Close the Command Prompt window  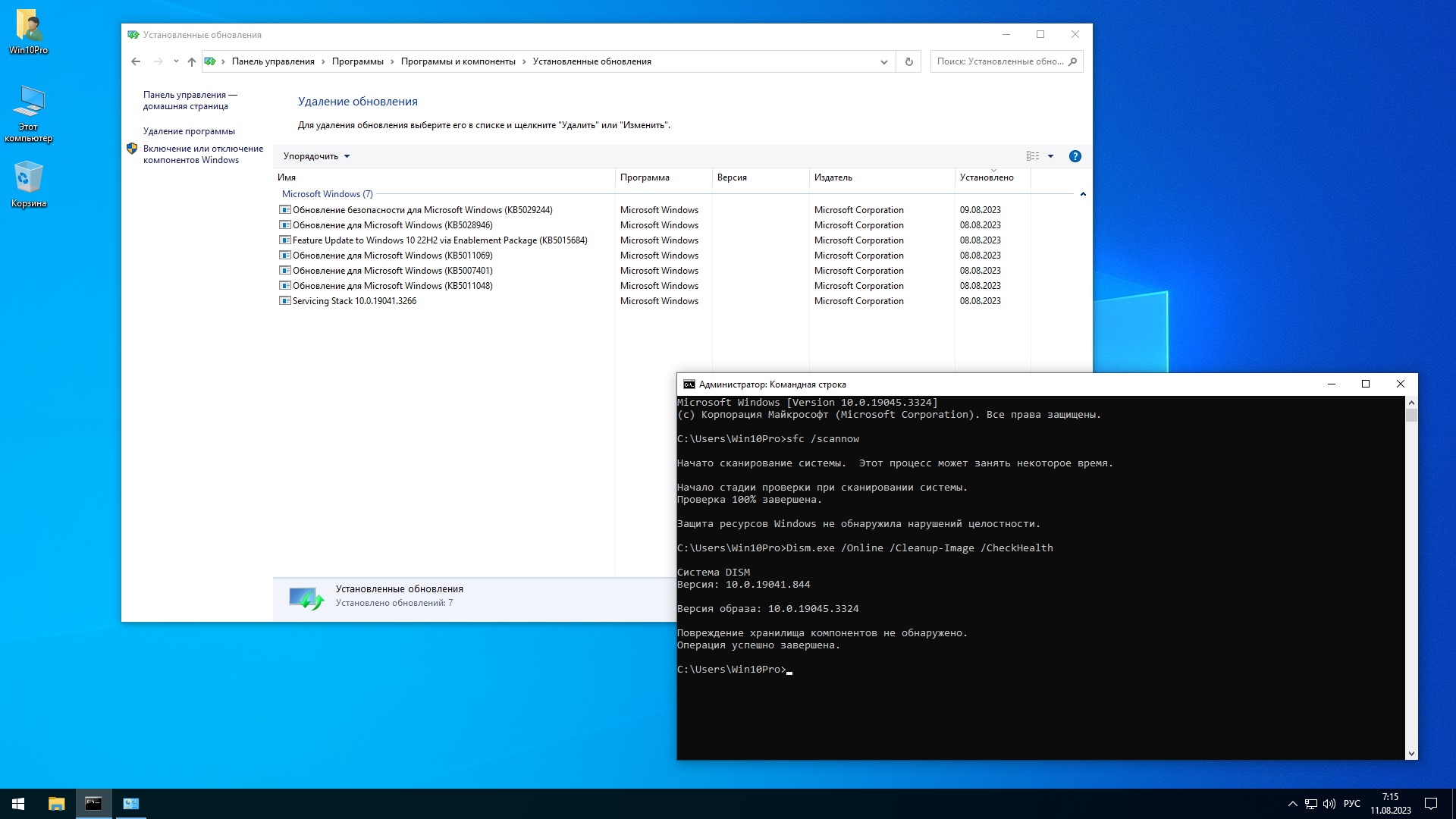tap(1401, 384)
